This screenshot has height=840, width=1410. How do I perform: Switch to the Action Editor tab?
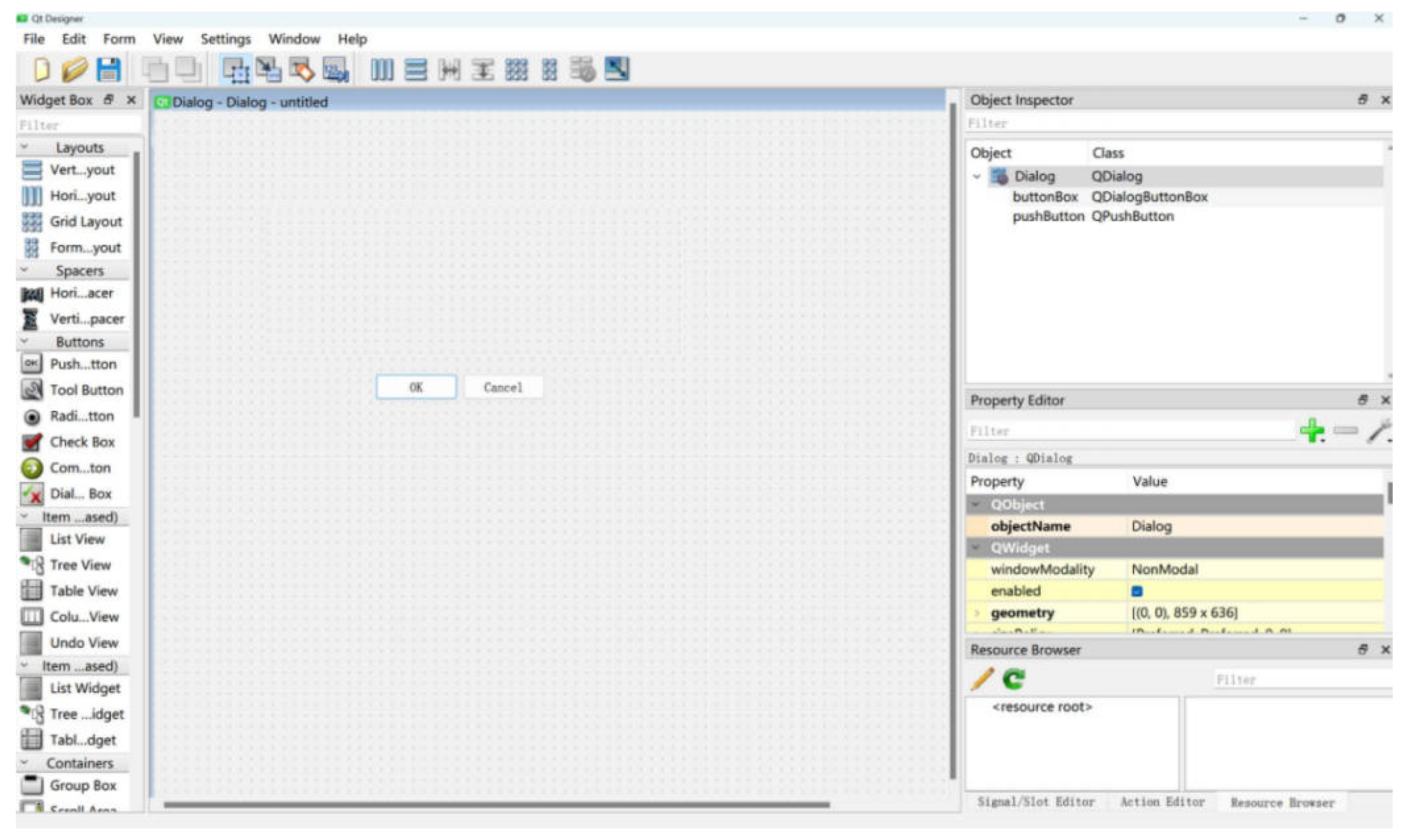[1163, 802]
